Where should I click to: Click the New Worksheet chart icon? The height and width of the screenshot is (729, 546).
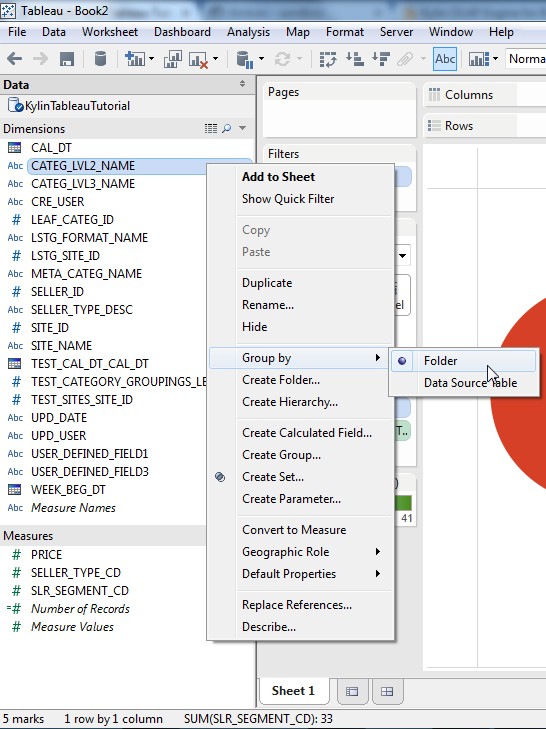(x=135, y=59)
